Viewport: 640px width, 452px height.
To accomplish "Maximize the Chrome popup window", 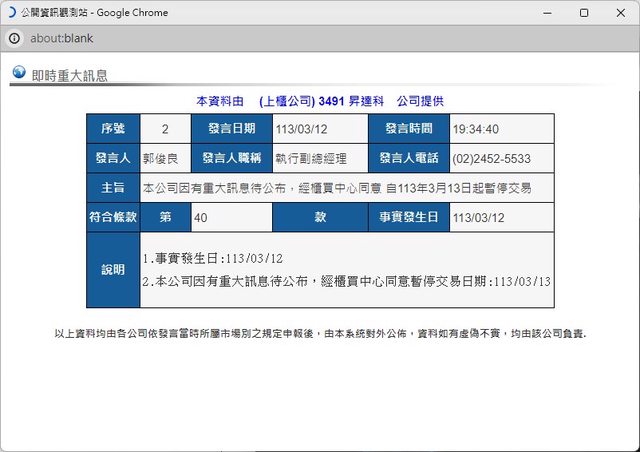I will 584,13.
